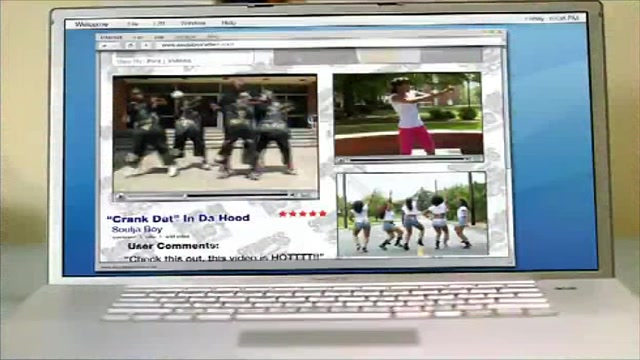The image size is (640, 360).
Task: Open the Window menu in the top menu bar
Action: [x=193, y=23]
